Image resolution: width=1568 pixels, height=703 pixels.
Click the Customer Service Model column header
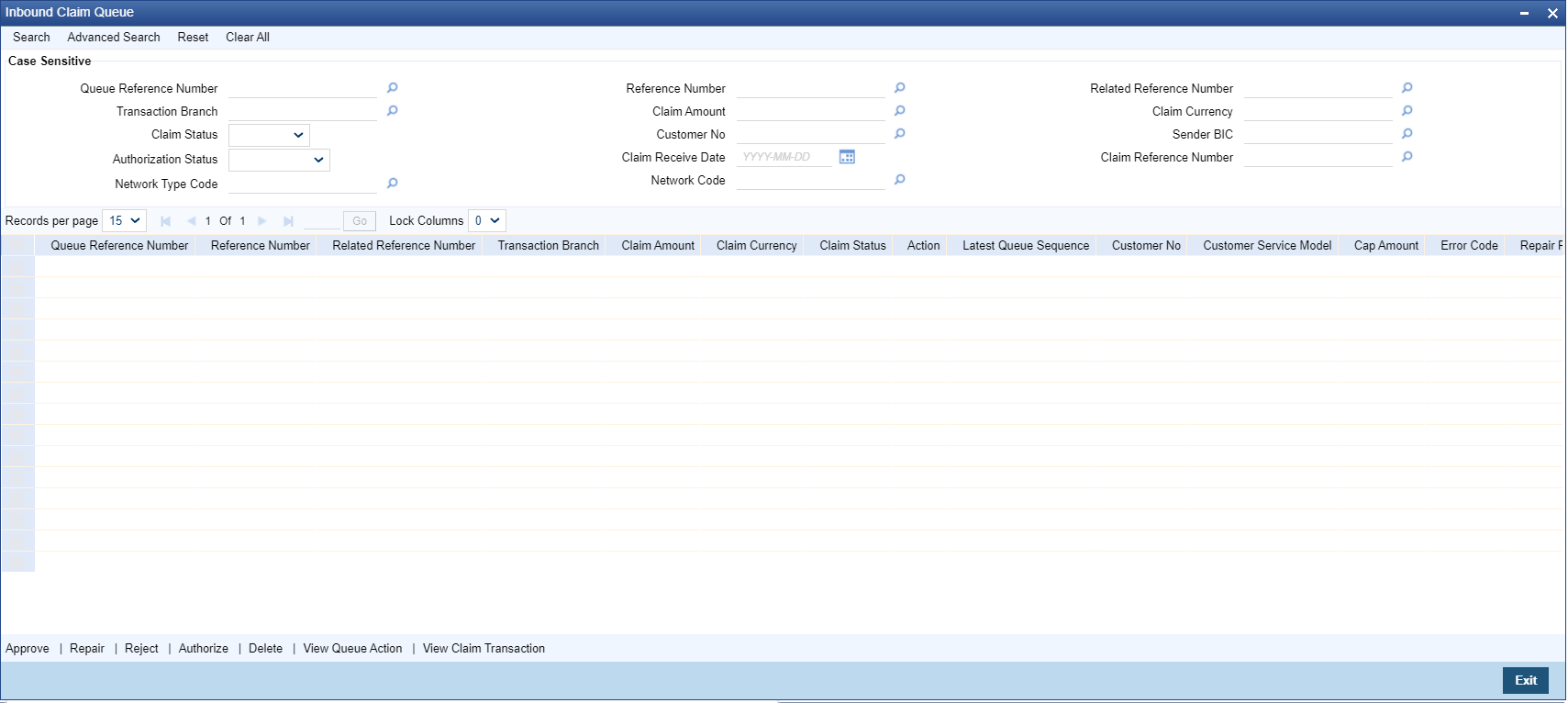[1267, 246]
